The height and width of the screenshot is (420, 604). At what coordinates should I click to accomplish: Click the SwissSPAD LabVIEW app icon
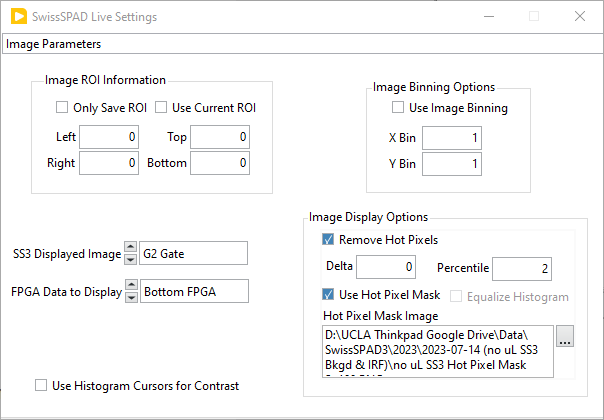pos(19,17)
